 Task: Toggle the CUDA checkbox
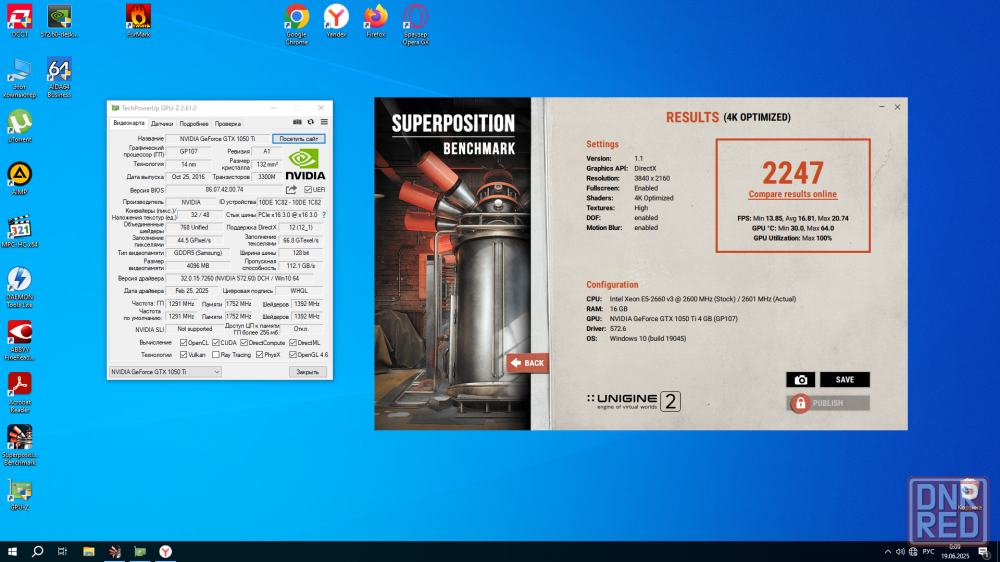(216, 343)
